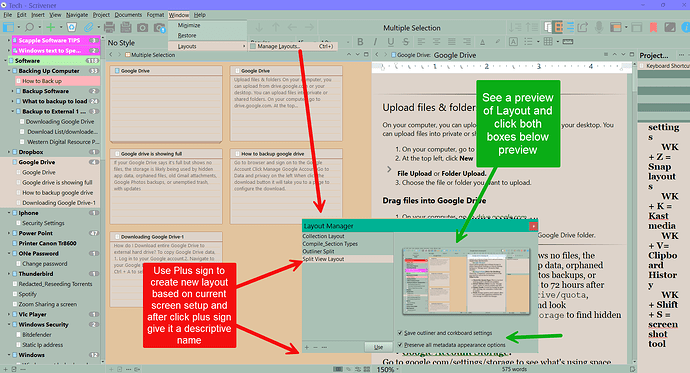The height and width of the screenshot is (373, 690).
Task: Click the paperclip attachment icon
Action: 89,27
